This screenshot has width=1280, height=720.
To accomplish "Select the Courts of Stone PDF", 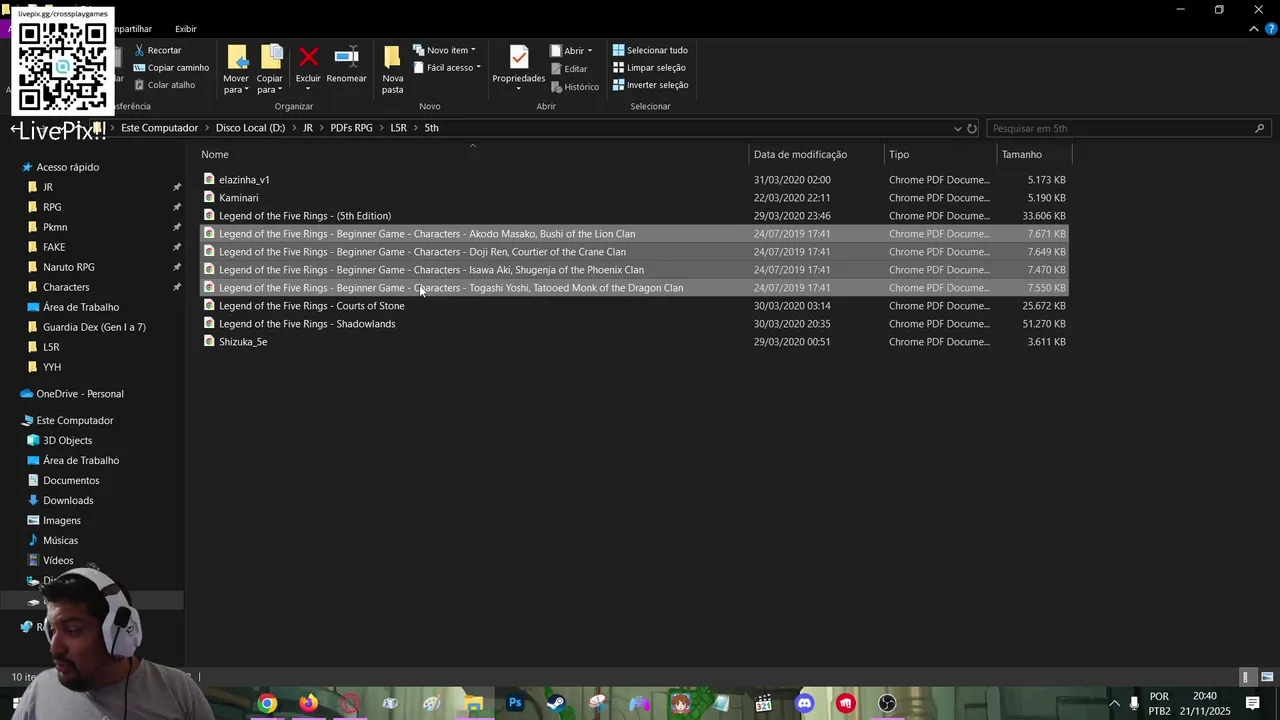I will (312, 306).
